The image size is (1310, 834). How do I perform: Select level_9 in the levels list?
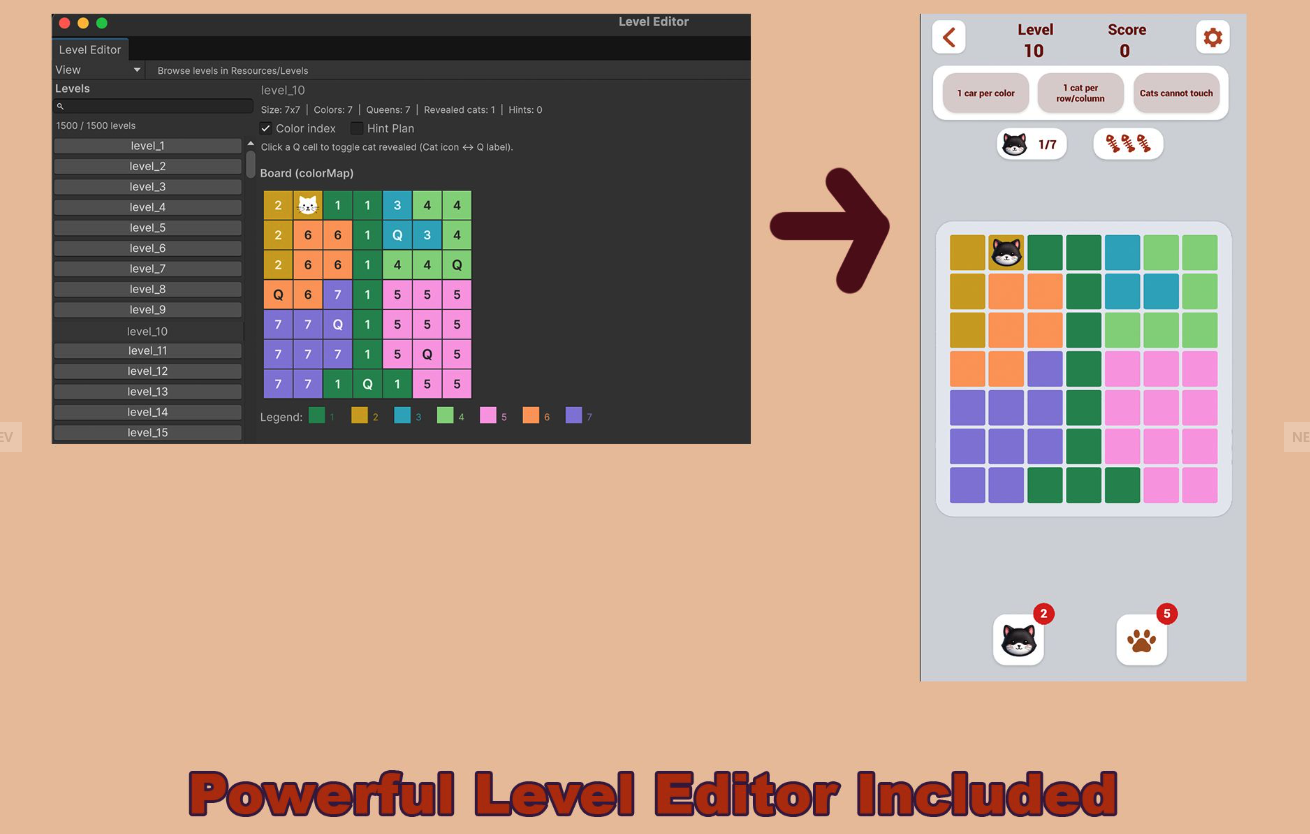pos(147,310)
